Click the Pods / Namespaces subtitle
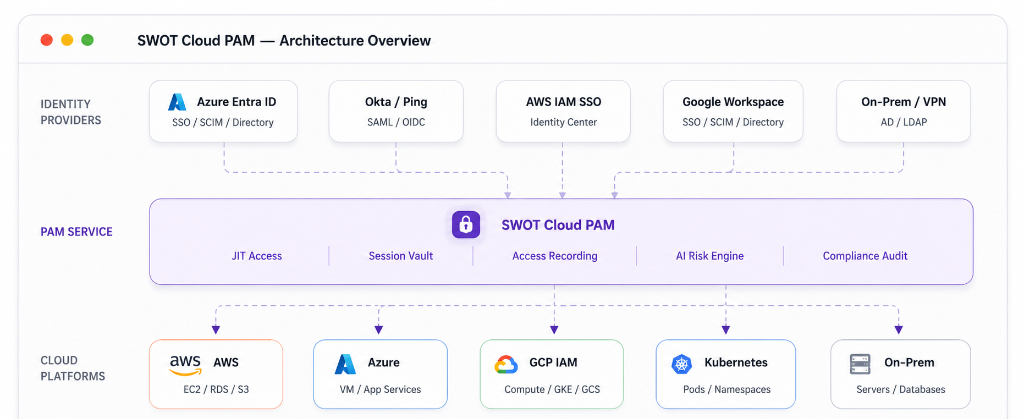 727,390
